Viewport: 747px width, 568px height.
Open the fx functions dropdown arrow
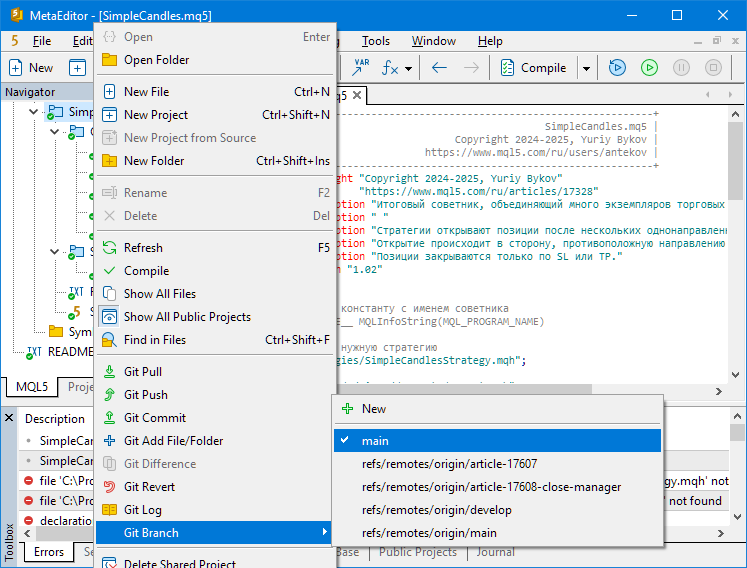click(408, 69)
